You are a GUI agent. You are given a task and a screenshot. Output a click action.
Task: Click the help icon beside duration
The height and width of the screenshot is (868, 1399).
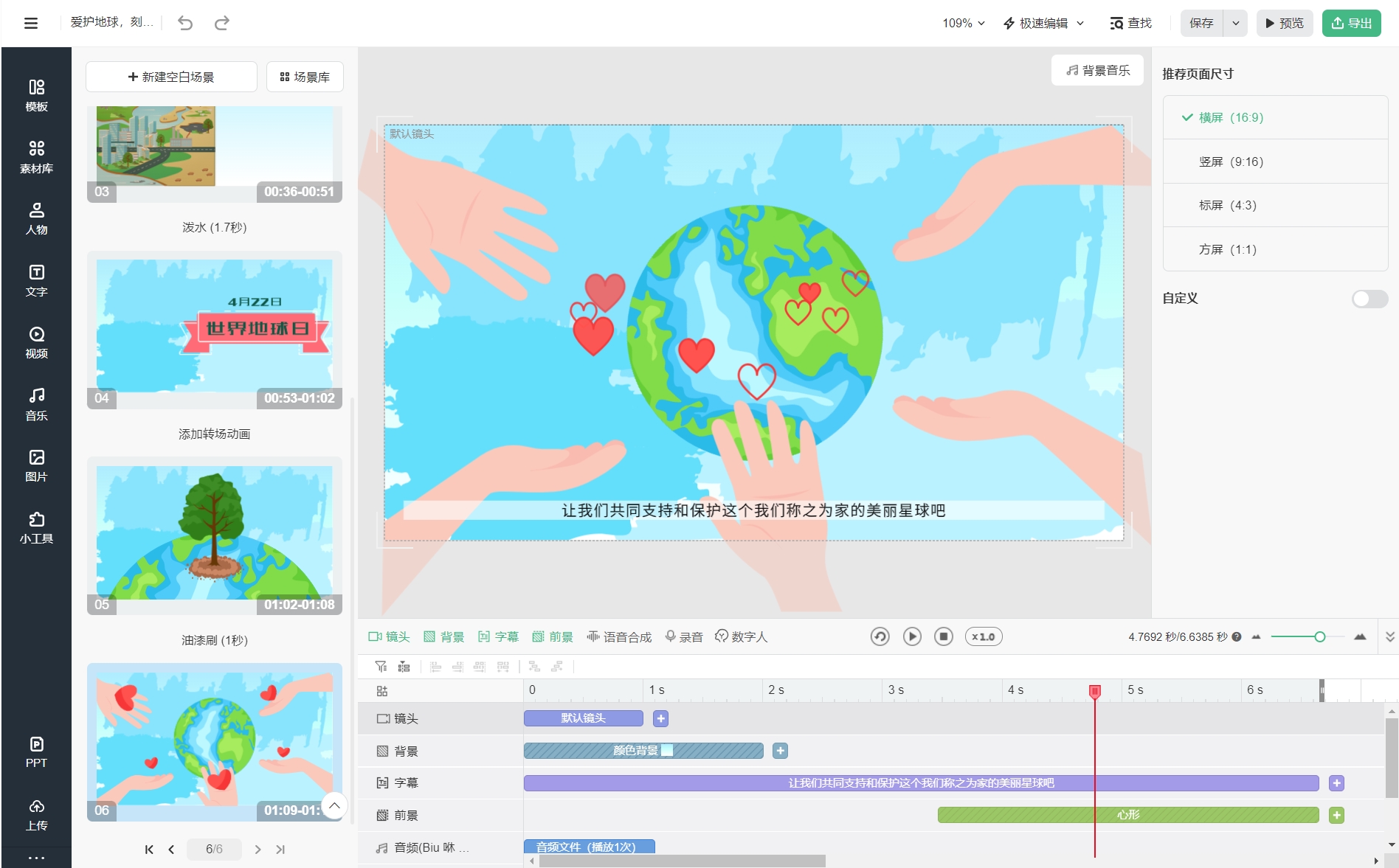coord(1237,637)
